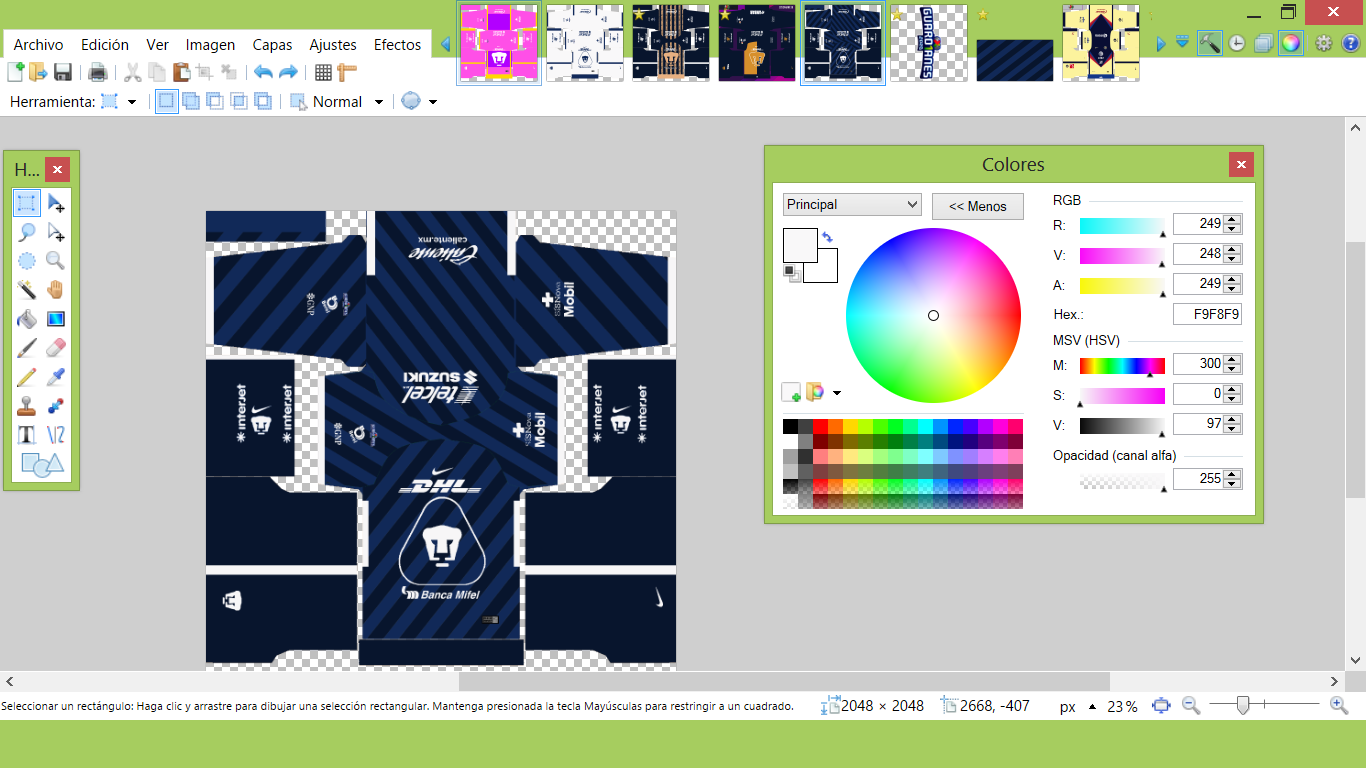
Task: Select the Lasso Select tool
Action: tap(27, 232)
